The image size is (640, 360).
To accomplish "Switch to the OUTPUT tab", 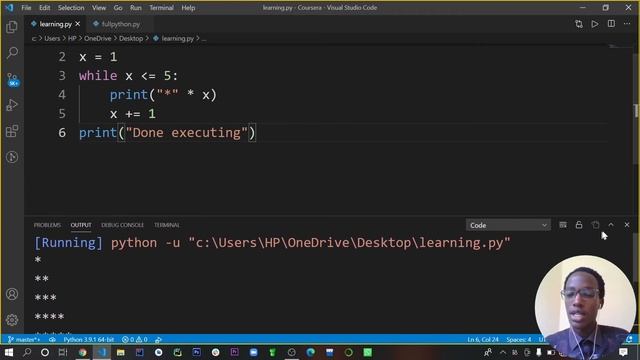I will [x=81, y=225].
